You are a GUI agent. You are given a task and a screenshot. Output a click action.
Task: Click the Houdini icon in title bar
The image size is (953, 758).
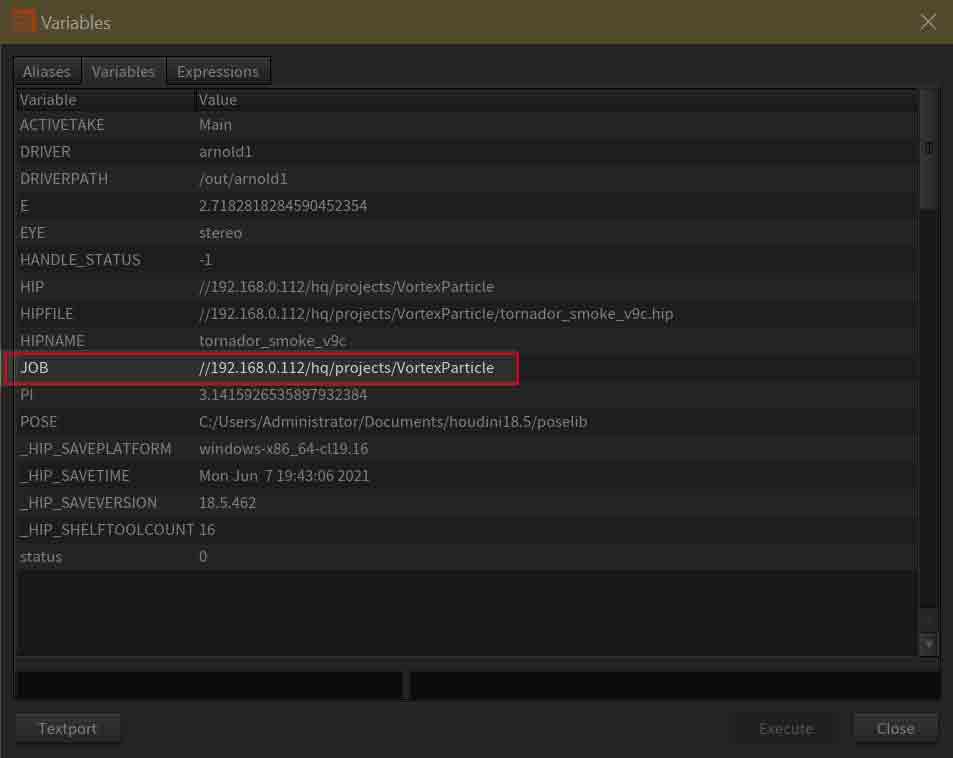click(23, 21)
